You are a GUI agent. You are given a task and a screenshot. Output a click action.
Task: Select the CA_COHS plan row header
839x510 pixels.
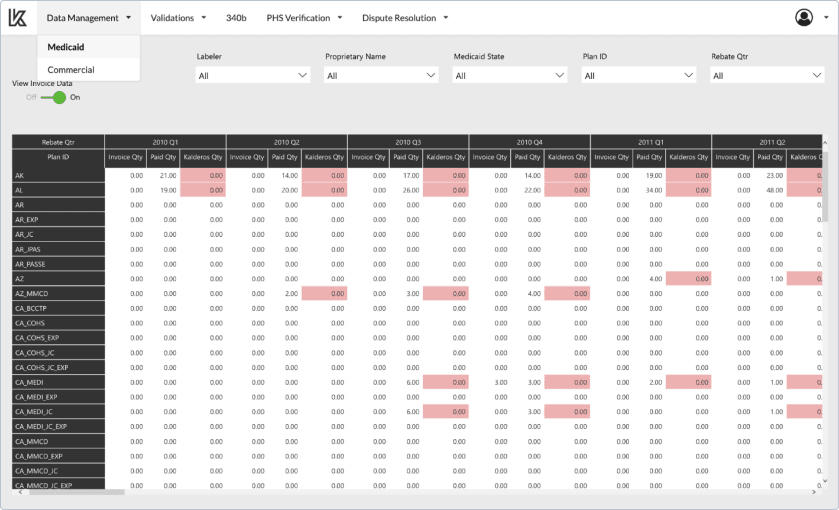click(x=58, y=323)
